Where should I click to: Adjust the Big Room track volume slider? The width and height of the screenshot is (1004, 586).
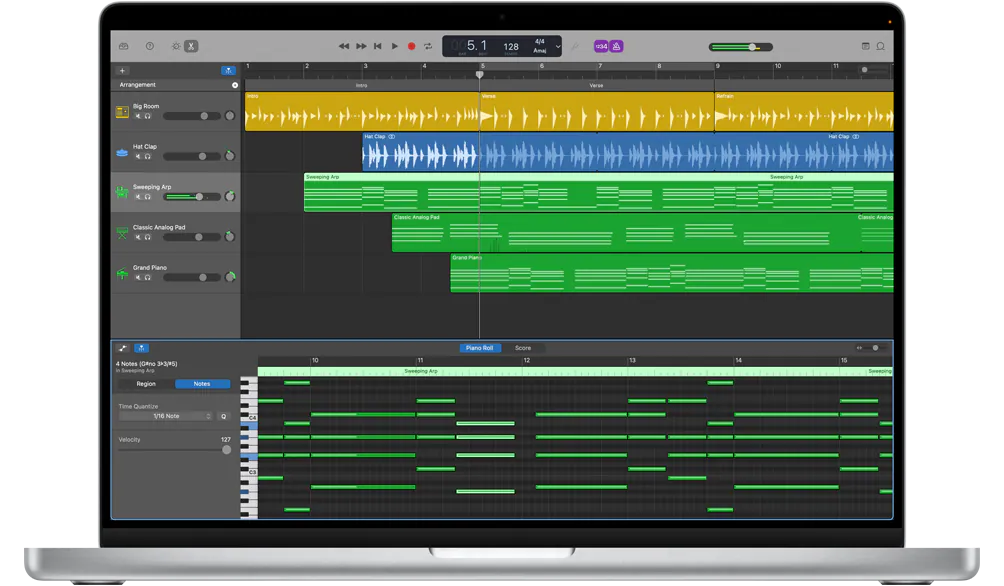[x=191, y=116]
